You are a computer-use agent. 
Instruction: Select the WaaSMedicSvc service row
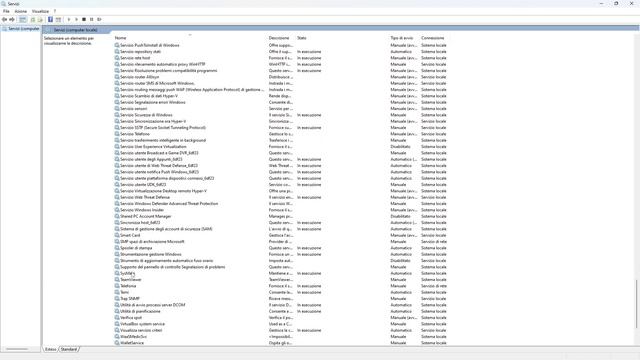click(x=281, y=337)
